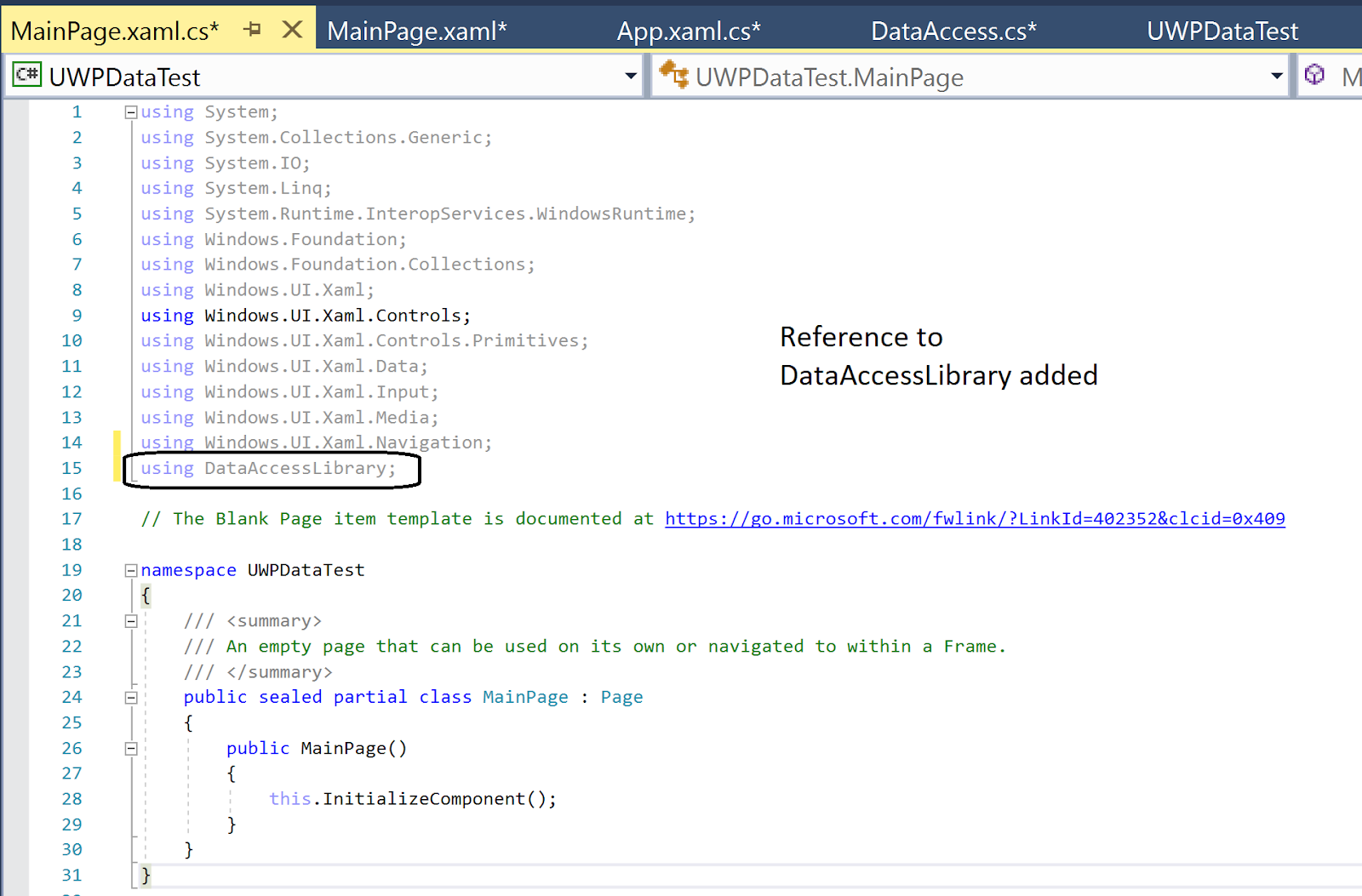Open the UWPDataTest project dropdown

(x=631, y=76)
